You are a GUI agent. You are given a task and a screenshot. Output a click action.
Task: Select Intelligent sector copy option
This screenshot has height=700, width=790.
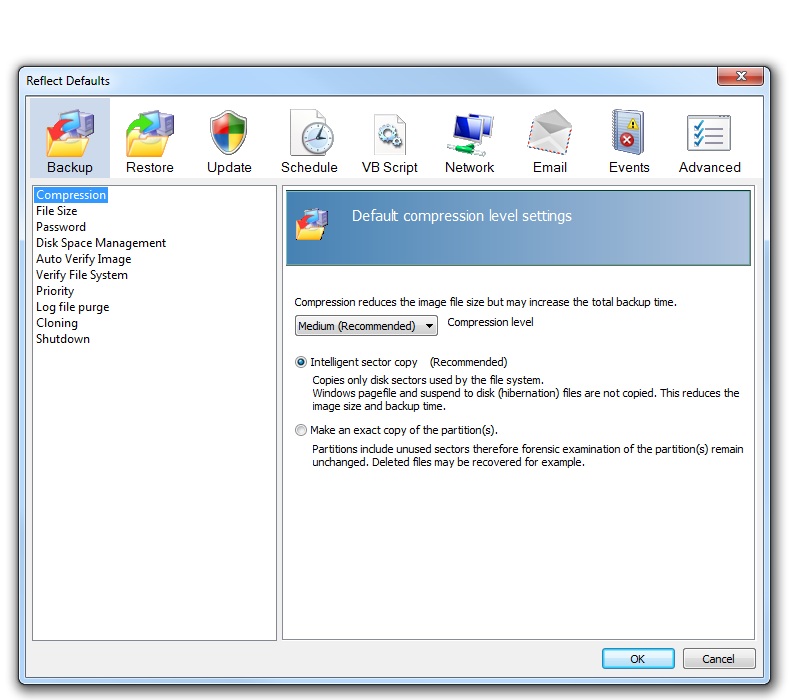coord(302,362)
